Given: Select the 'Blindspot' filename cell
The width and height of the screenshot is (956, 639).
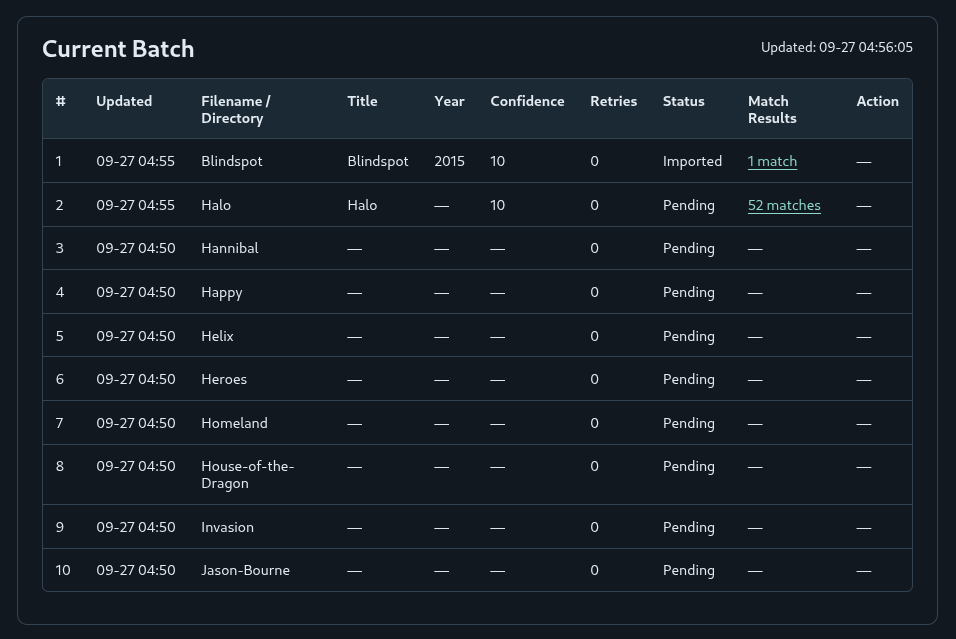Looking at the screenshot, I should (x=232, y=161).
